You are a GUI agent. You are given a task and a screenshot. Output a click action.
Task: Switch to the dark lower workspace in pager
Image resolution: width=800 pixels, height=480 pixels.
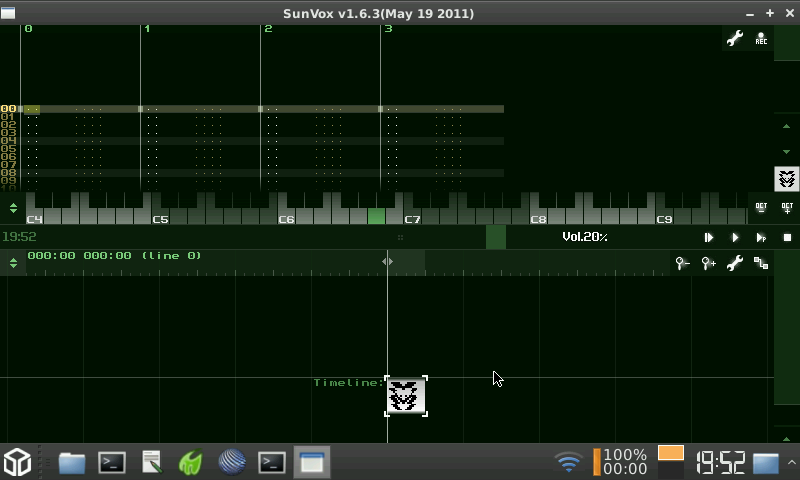coord(670,469)
